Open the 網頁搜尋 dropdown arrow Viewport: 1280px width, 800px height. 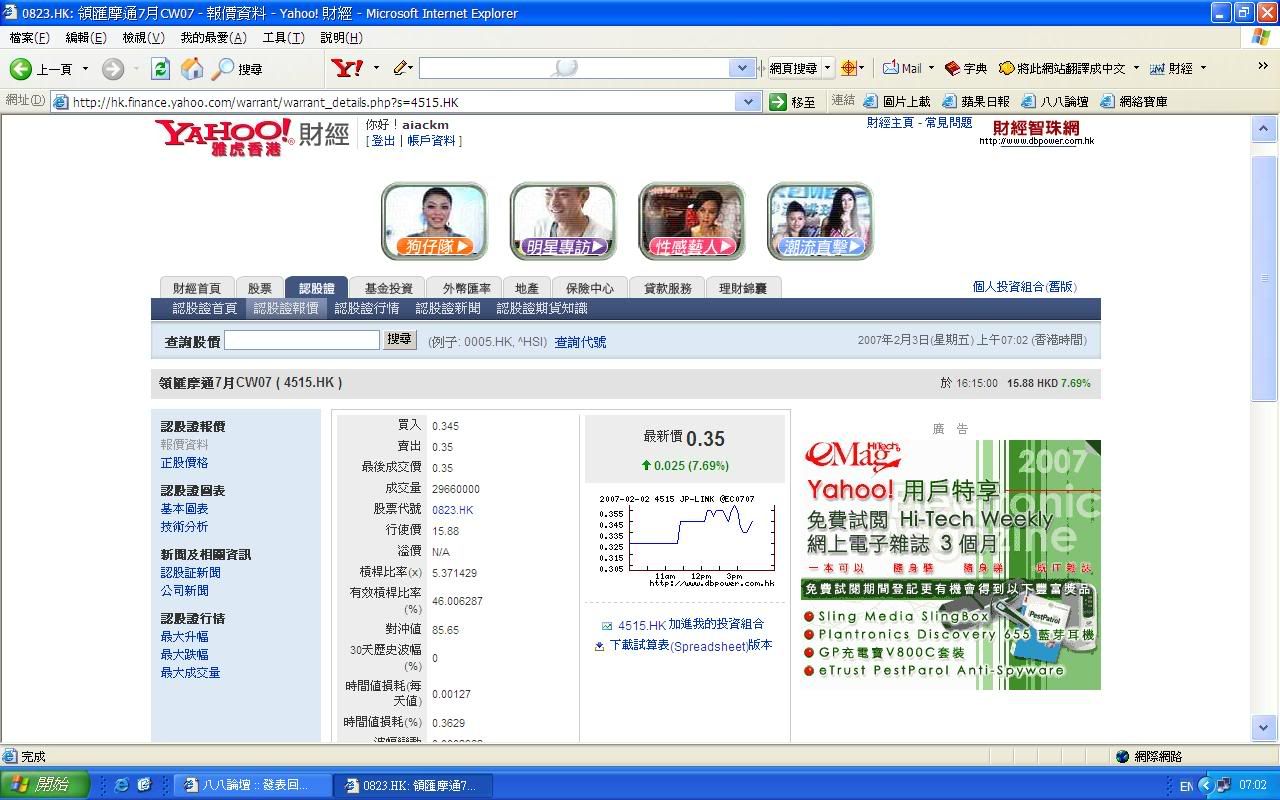[827, 68]
